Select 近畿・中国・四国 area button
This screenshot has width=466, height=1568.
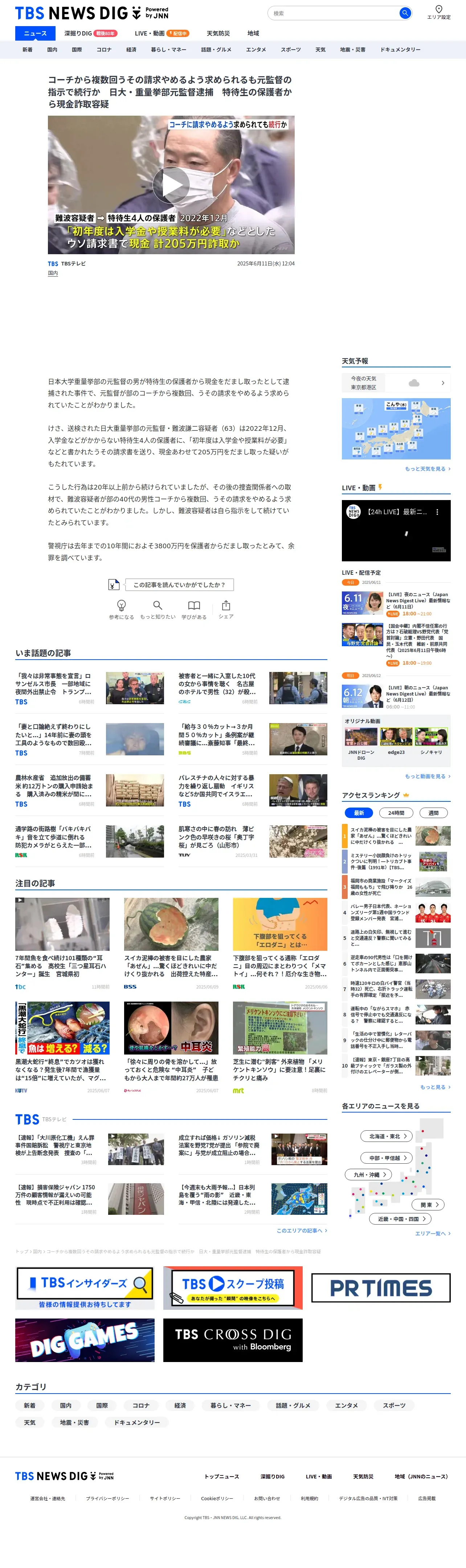click(x=401, y=1218)
